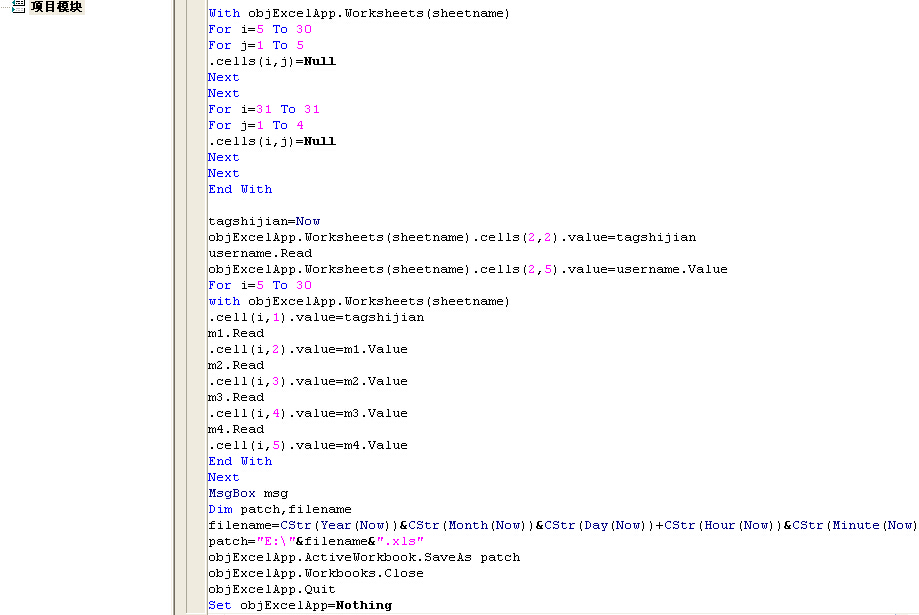919x615 pixels.
Task: Click the '.cell(i,4).value=m3.Value' line
Action: [308, 413]
